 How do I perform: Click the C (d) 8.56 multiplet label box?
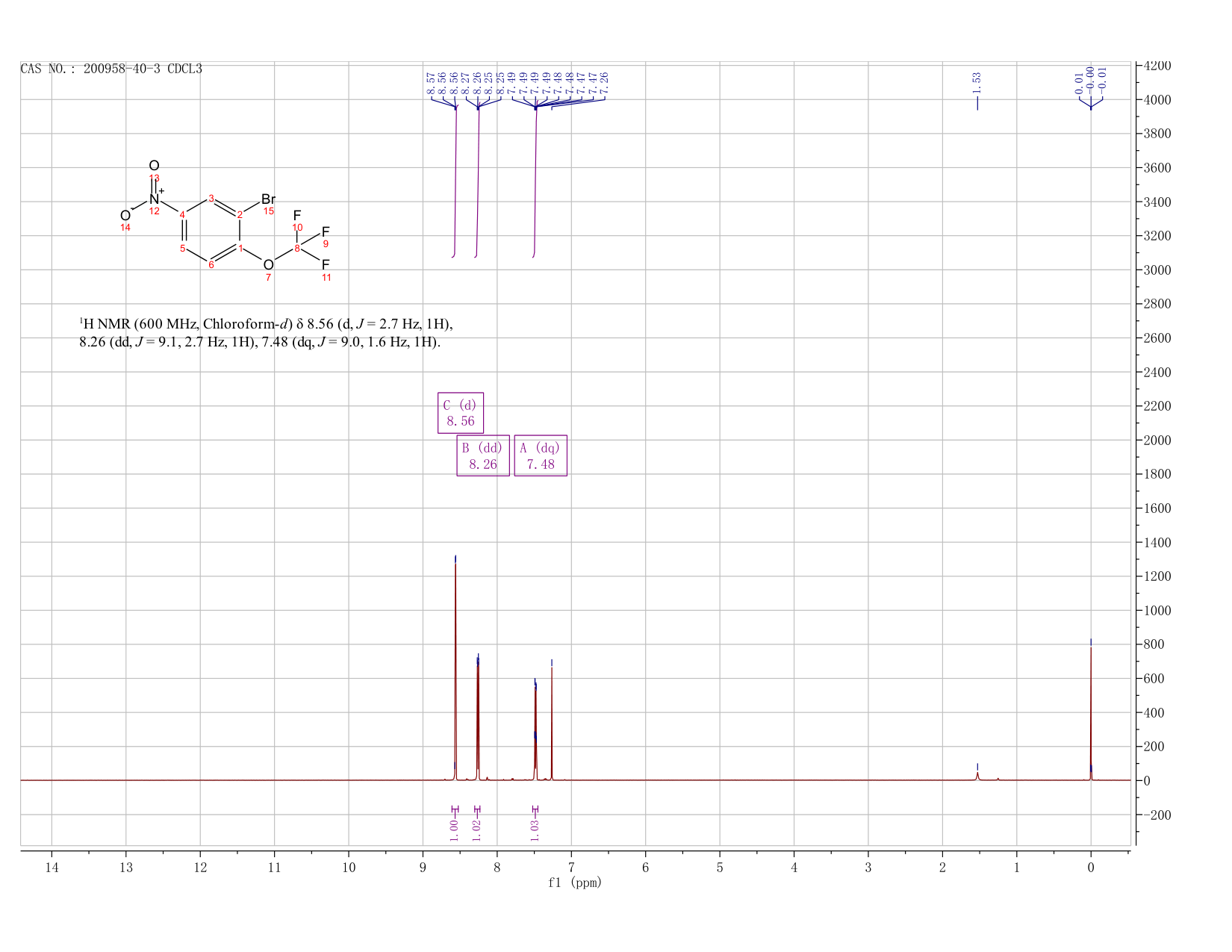pos(460,413)
